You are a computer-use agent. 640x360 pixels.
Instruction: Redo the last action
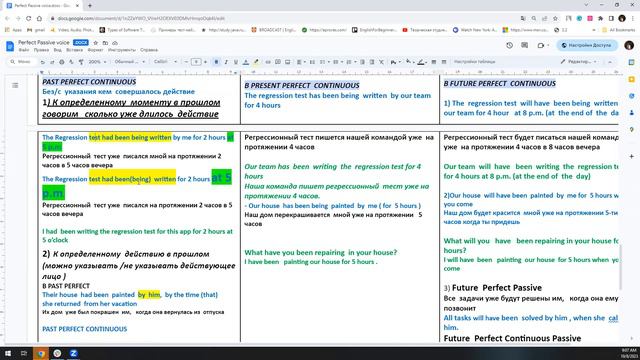pyautogui.click(x=52, y=62)
